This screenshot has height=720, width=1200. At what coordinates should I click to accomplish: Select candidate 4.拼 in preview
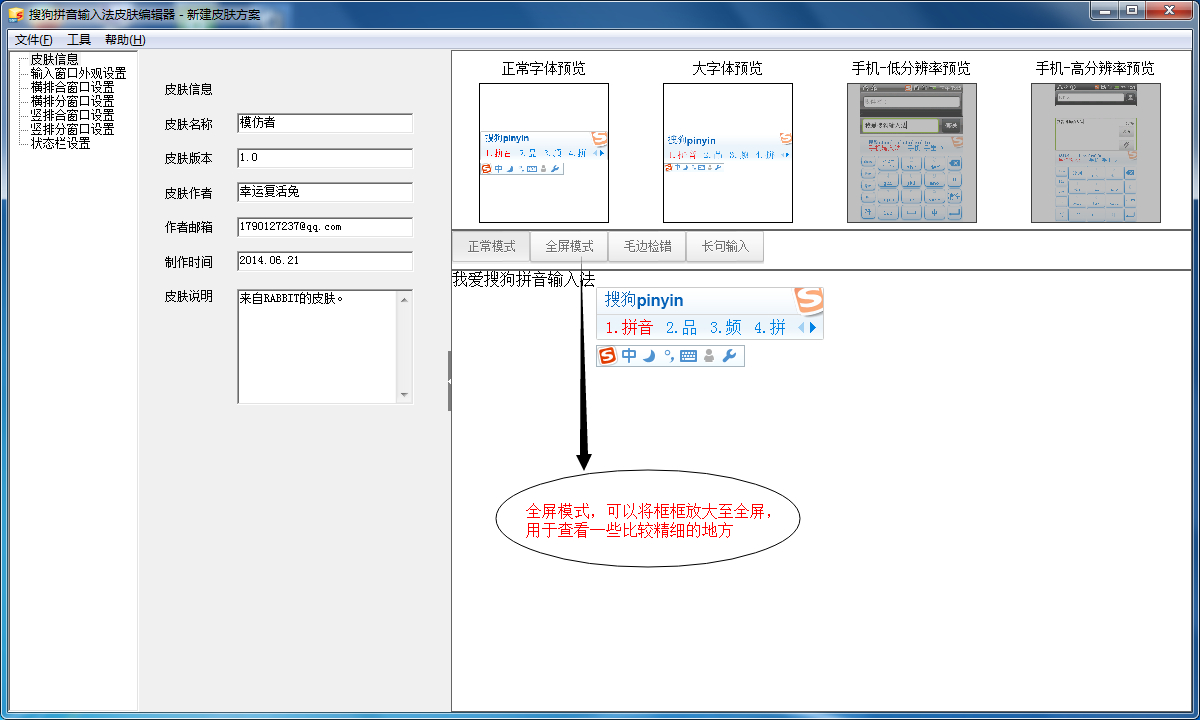pyautogui.click(x=770, y=327)
